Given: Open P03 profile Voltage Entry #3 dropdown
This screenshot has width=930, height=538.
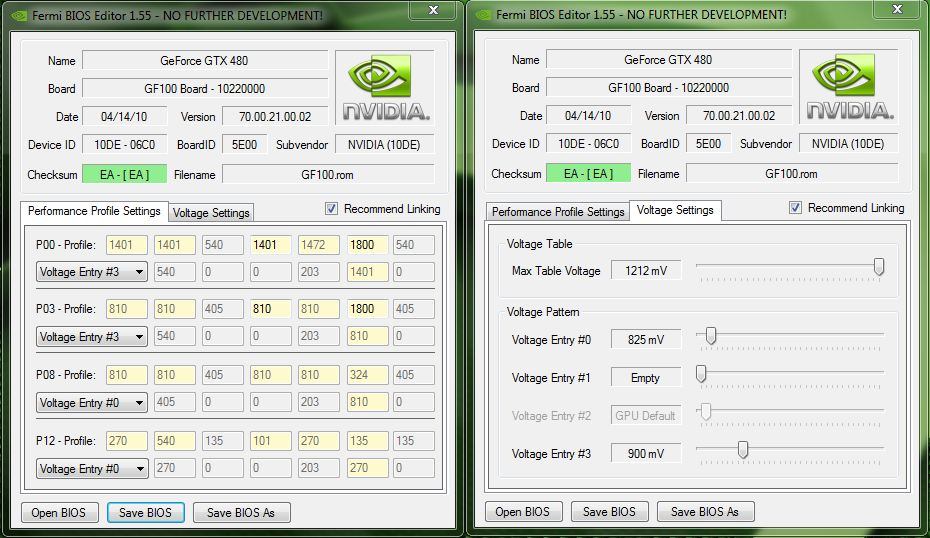Looking at the screenshot, I should 92,336.
